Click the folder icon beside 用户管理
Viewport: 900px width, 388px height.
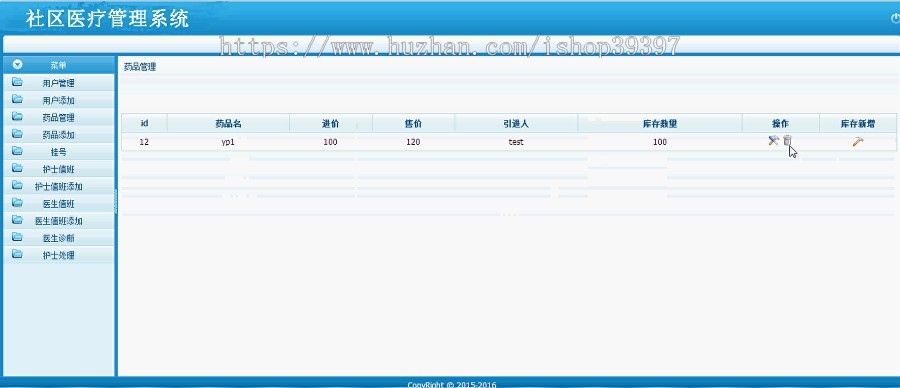[17, 82]
